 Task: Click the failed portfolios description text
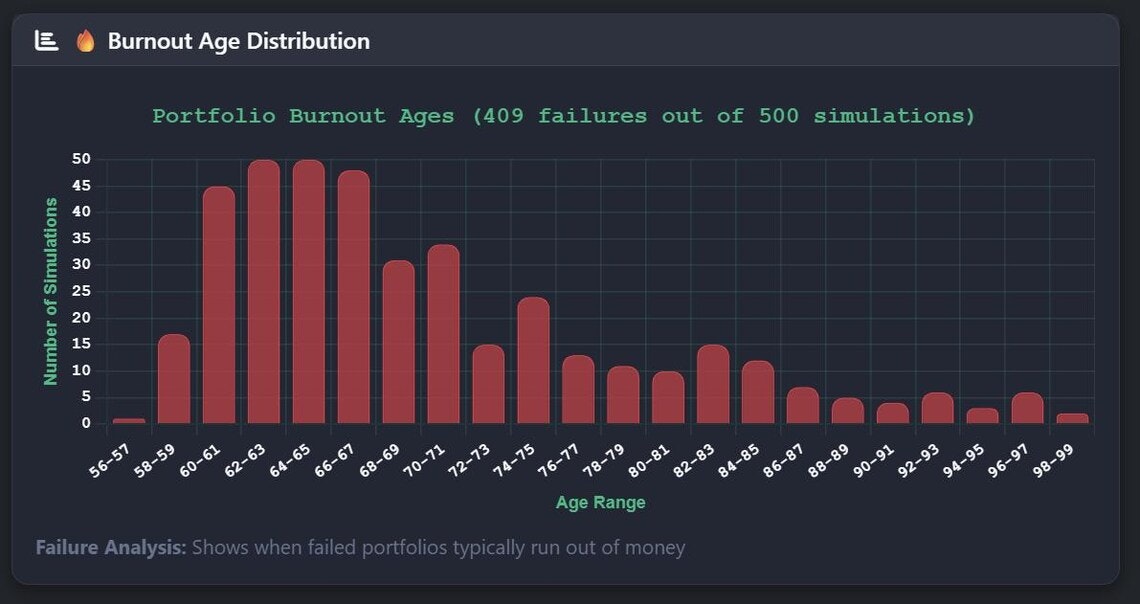(438, 547)
